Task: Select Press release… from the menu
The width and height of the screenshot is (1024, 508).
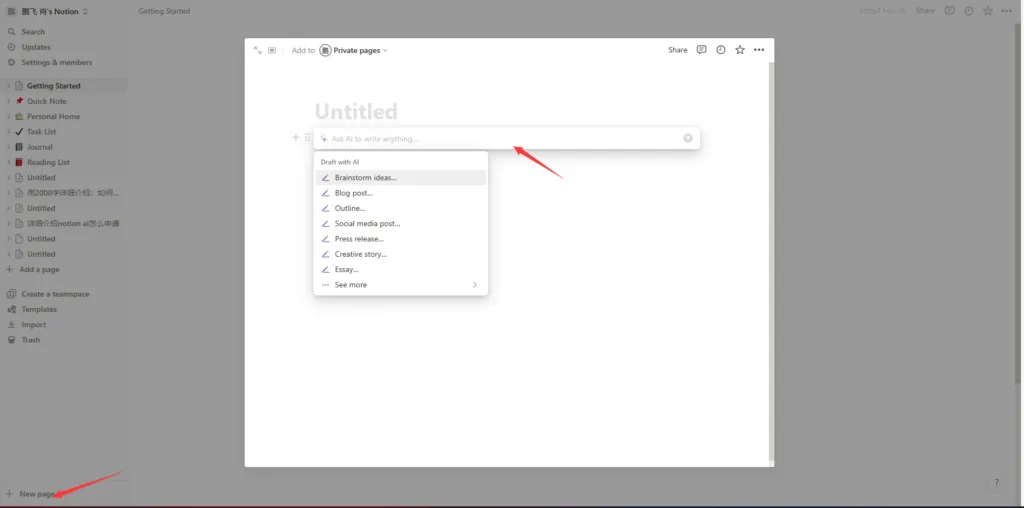Action: click(x=400, y=239)
